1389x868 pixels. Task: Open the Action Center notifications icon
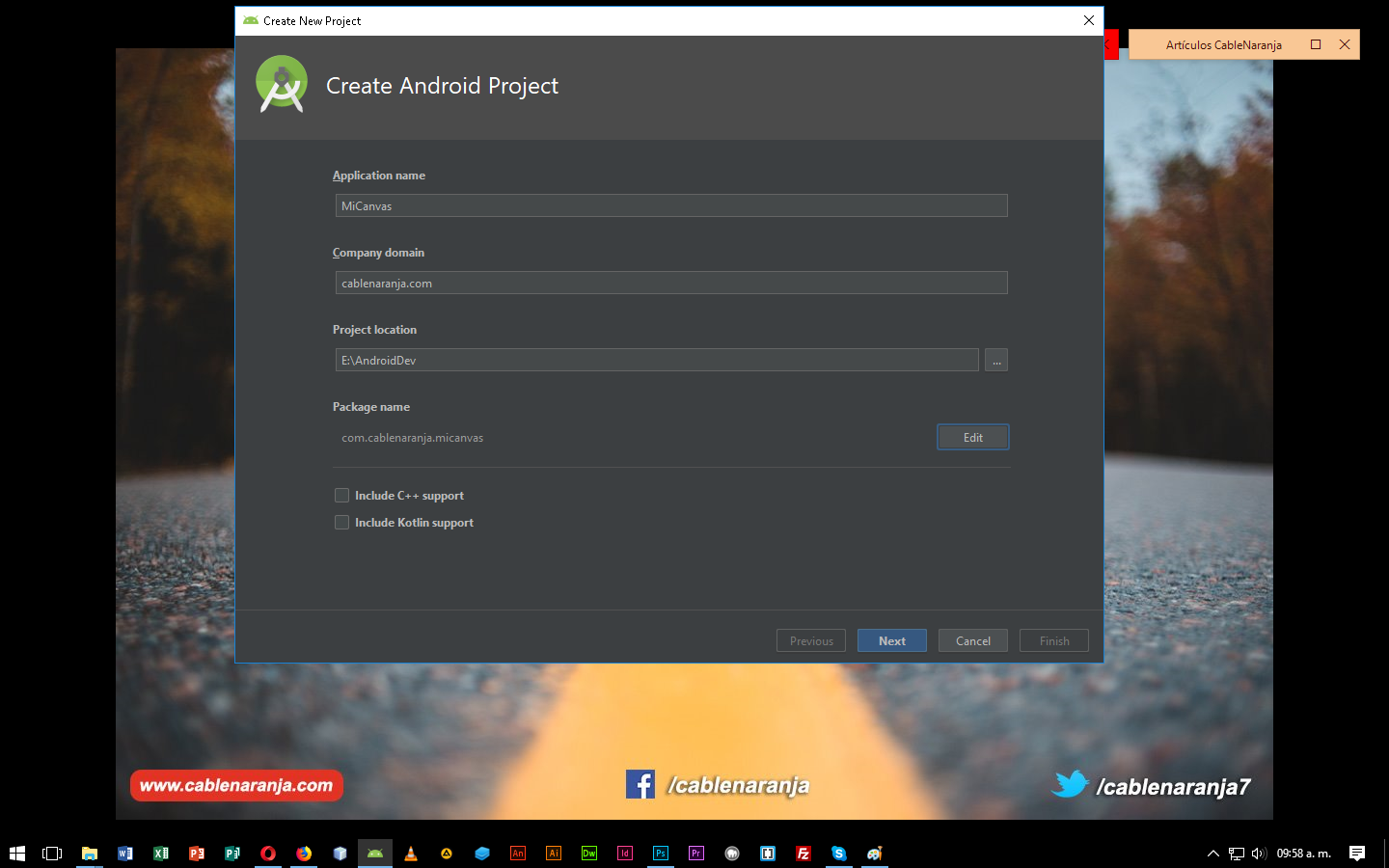tap(1357, 854)
